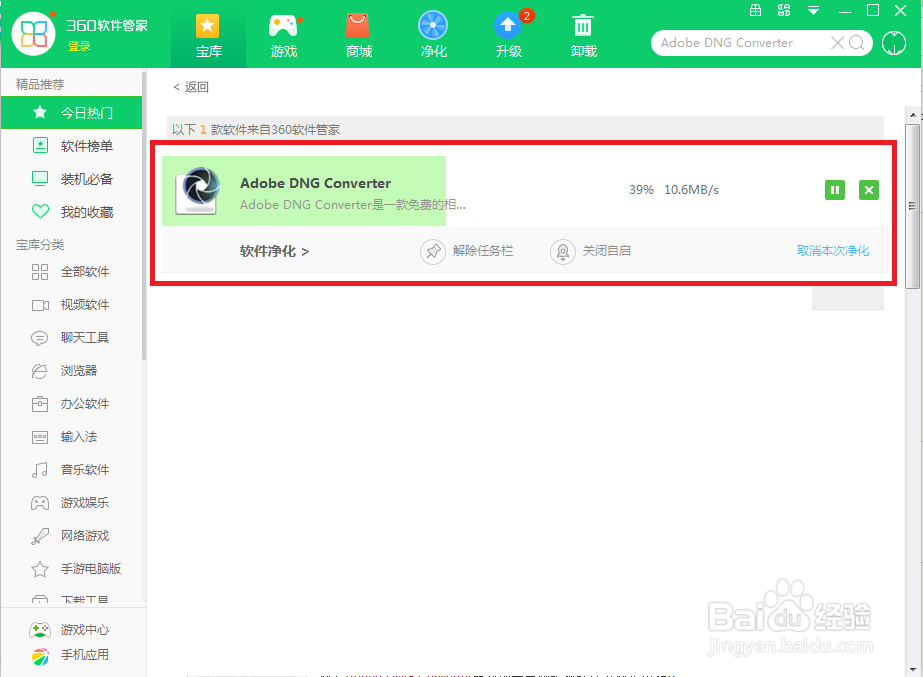Clear the search box with X icon
The width and height of the screenshot is (923, 677).
(x=837, y=42)
